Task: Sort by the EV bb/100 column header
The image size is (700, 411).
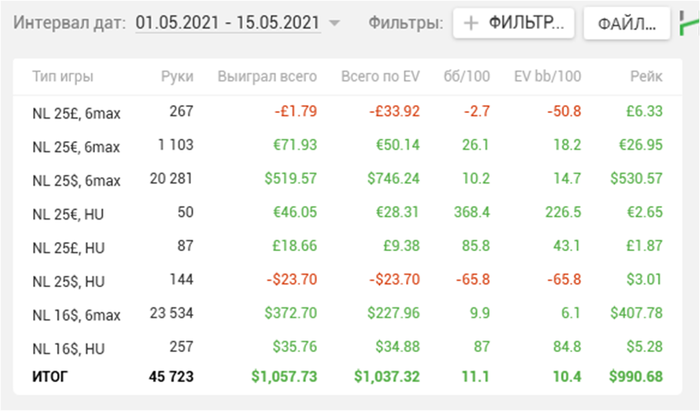Action: tap(547, 76)
